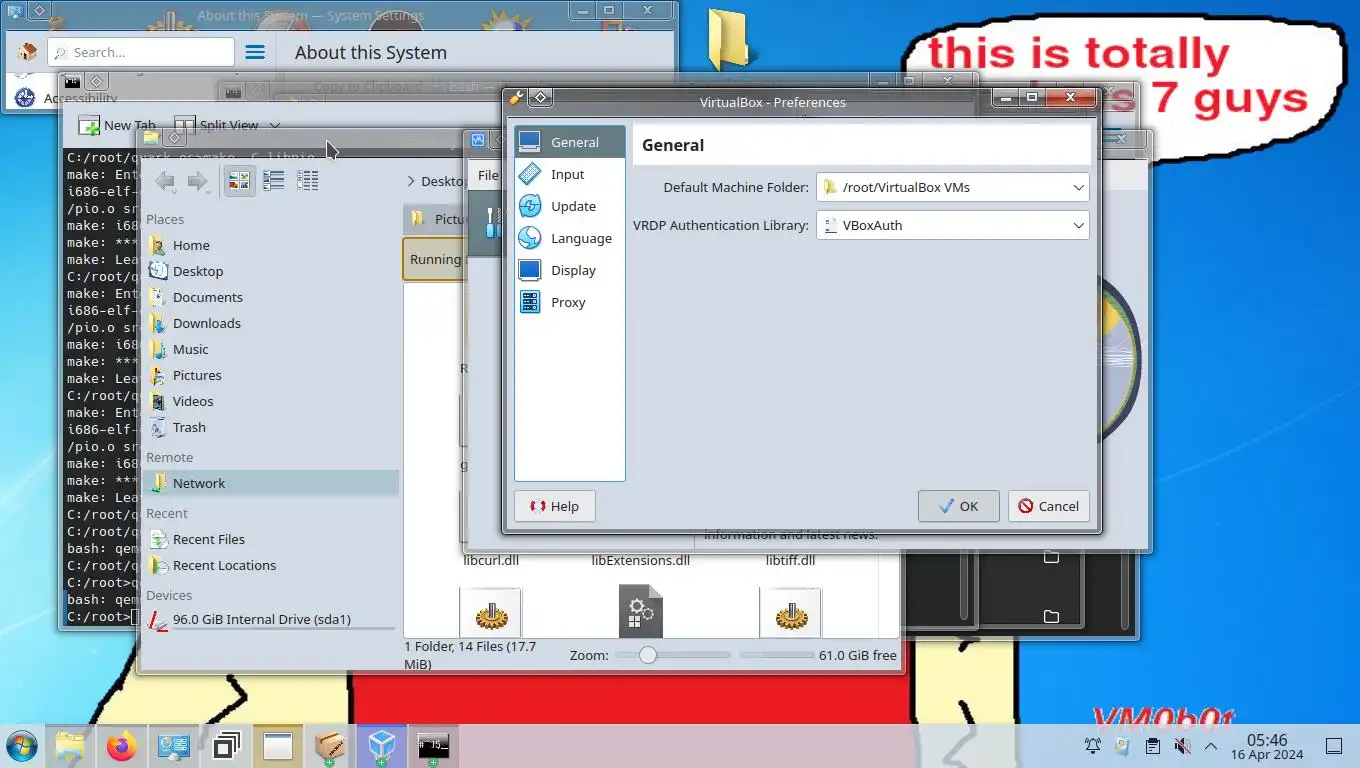Open Trash in Dolphin Places panel

tap(271, 427)
